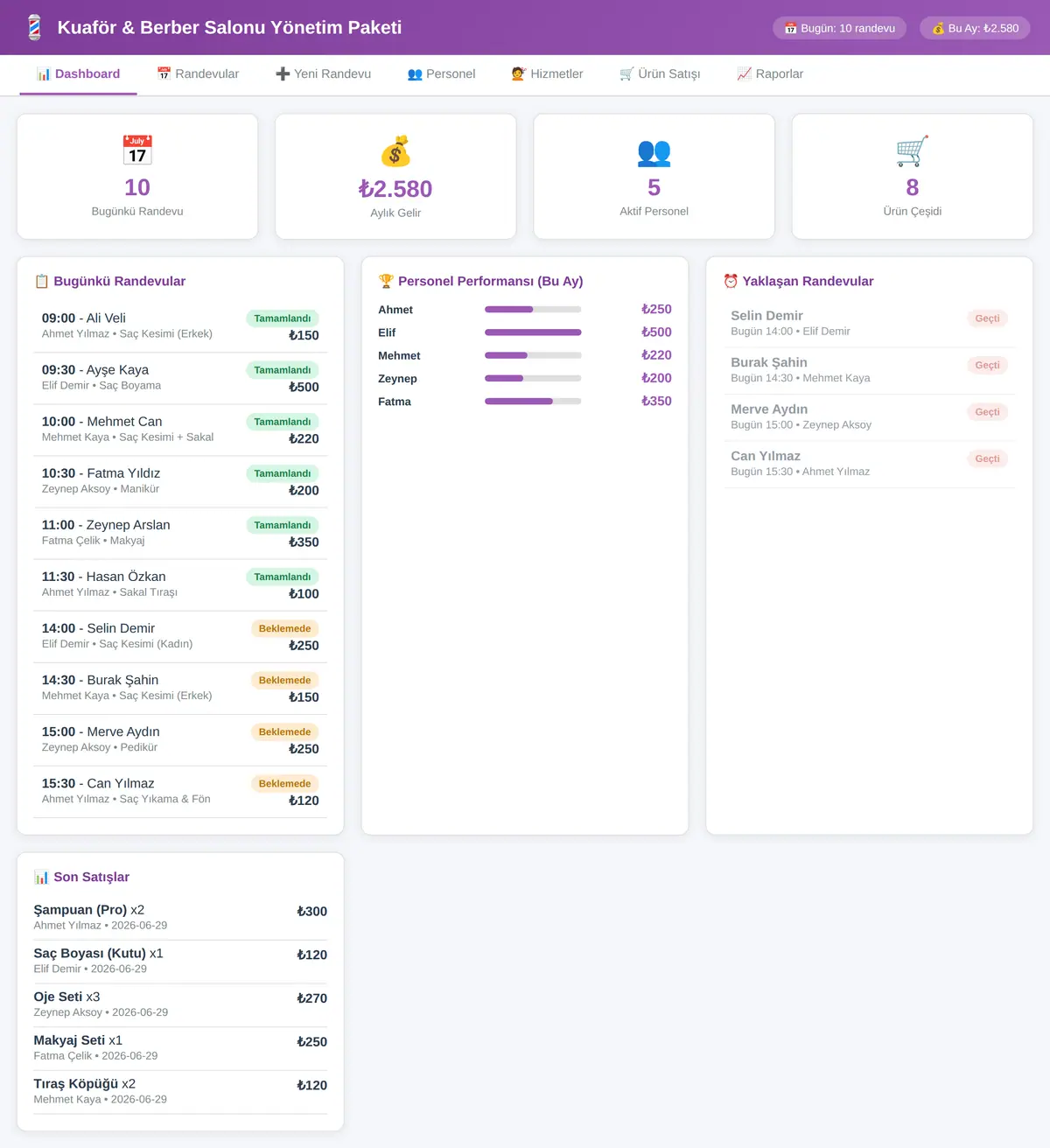Click Beklemede status on Selin Demir appointment

(x=284, y=628)
